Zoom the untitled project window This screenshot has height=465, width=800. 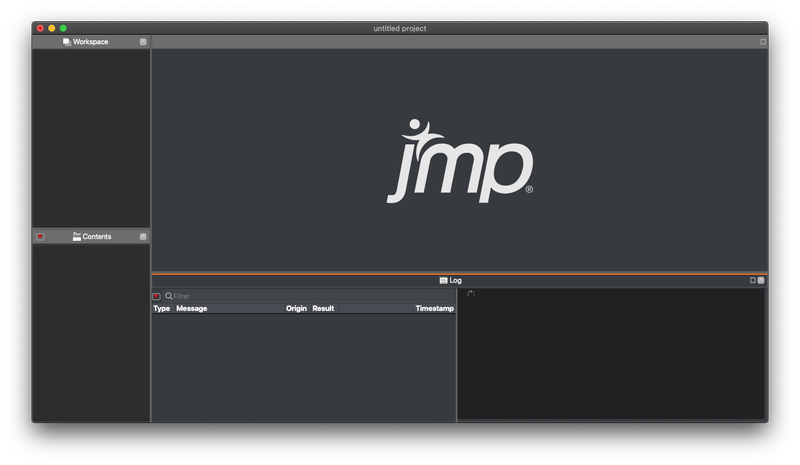click(63, 28)
